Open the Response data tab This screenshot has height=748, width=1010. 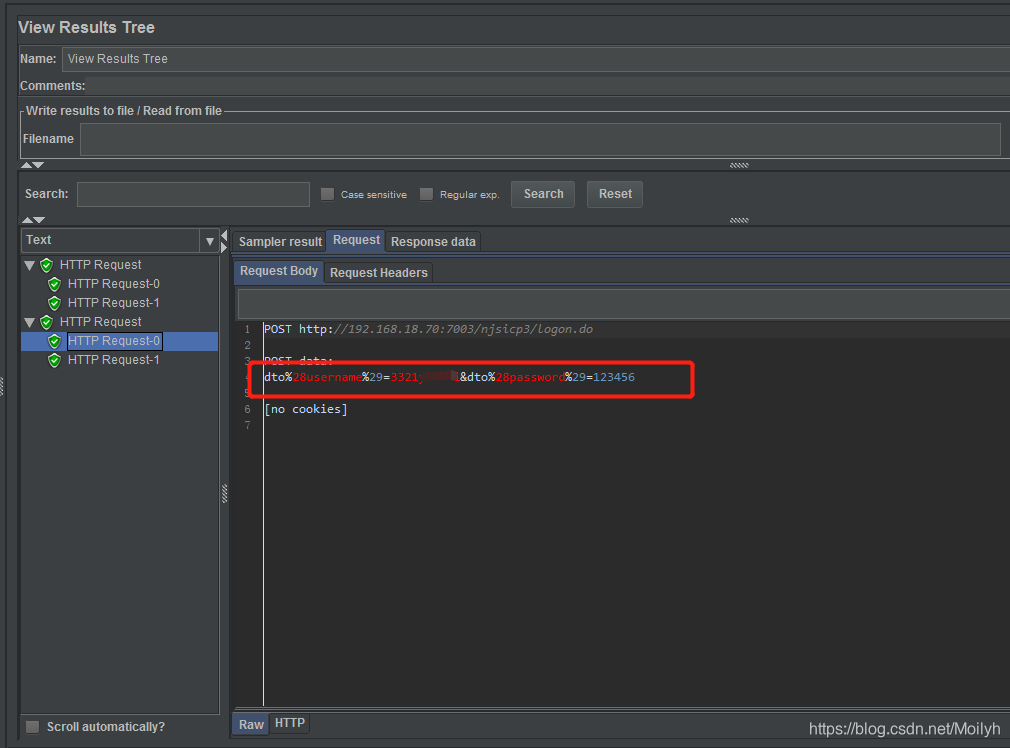point(433,242)
